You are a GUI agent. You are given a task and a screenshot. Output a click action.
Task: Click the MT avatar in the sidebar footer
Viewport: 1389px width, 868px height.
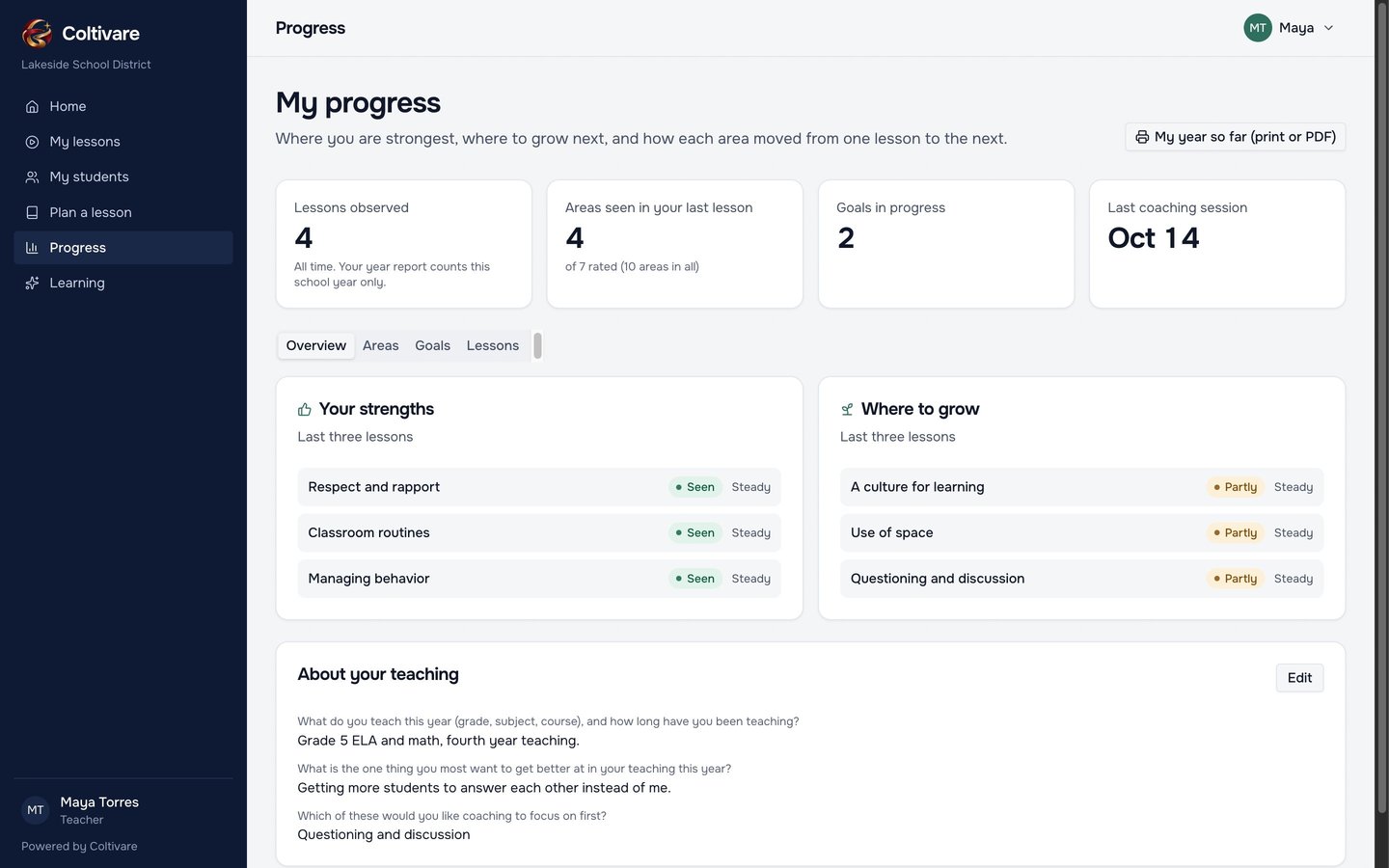coord(36,810)
